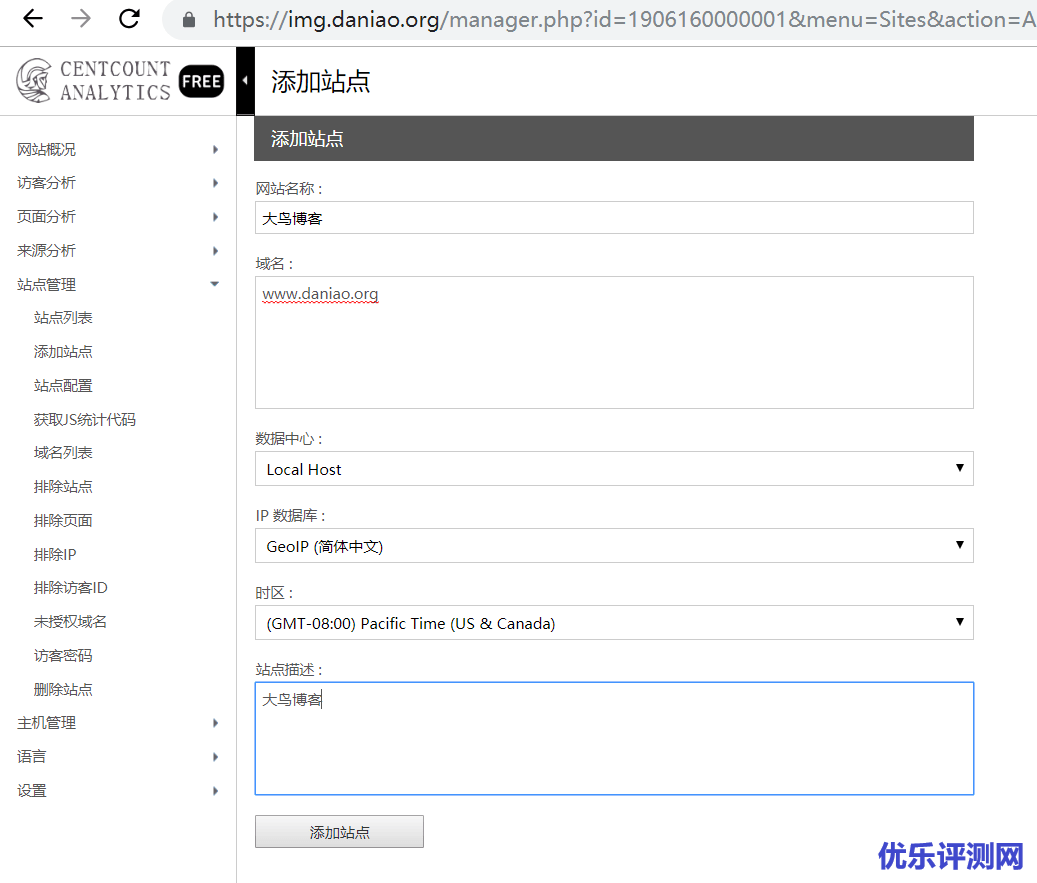Submit the form with 添加站点 button
The image size is (1037, 883).
[x=339, y=831]
